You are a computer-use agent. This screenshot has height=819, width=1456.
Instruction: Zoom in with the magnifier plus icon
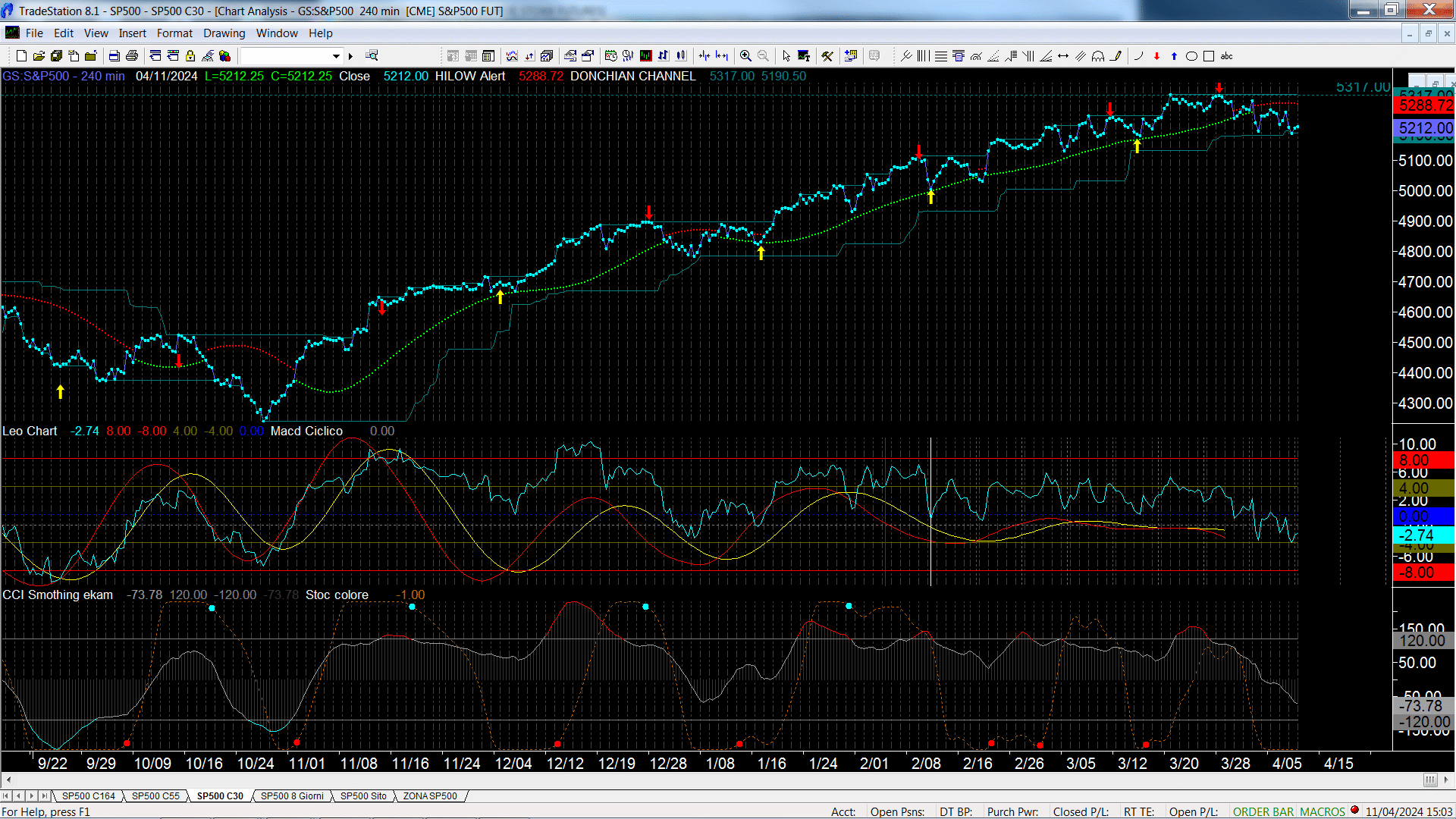pyautogui.click(x=745, y=56)
